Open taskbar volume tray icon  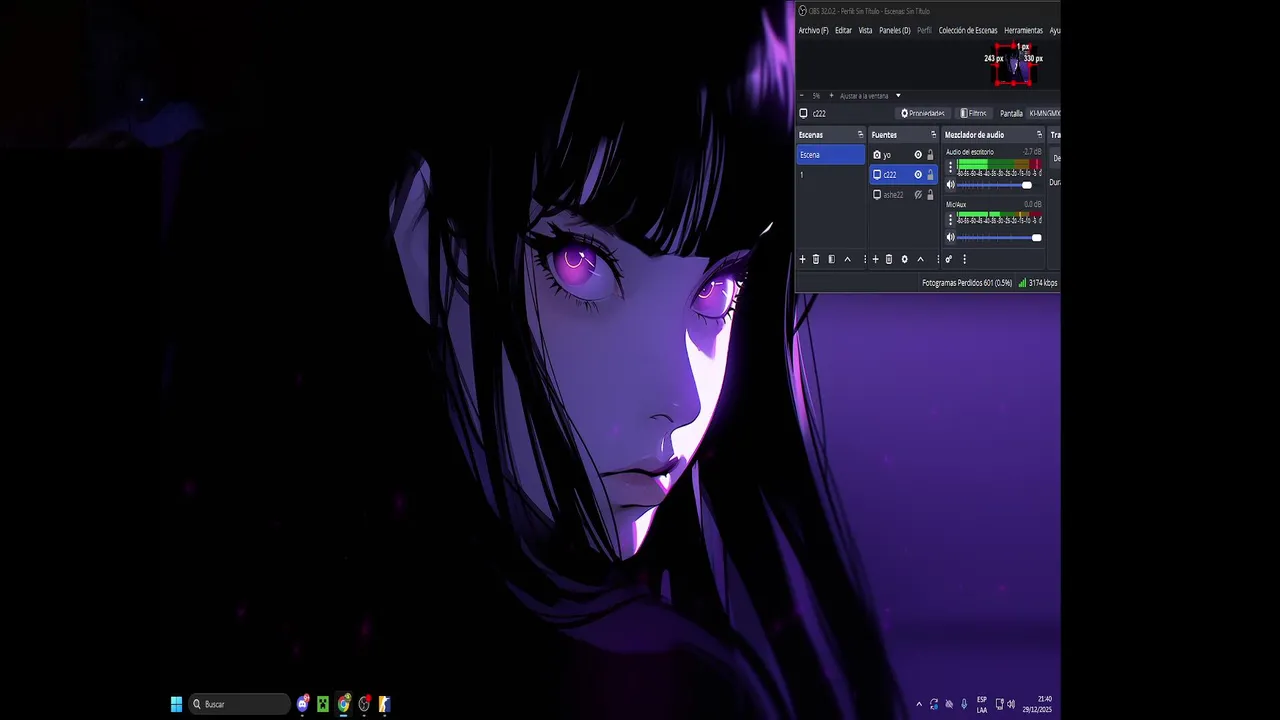point(1011,704)
